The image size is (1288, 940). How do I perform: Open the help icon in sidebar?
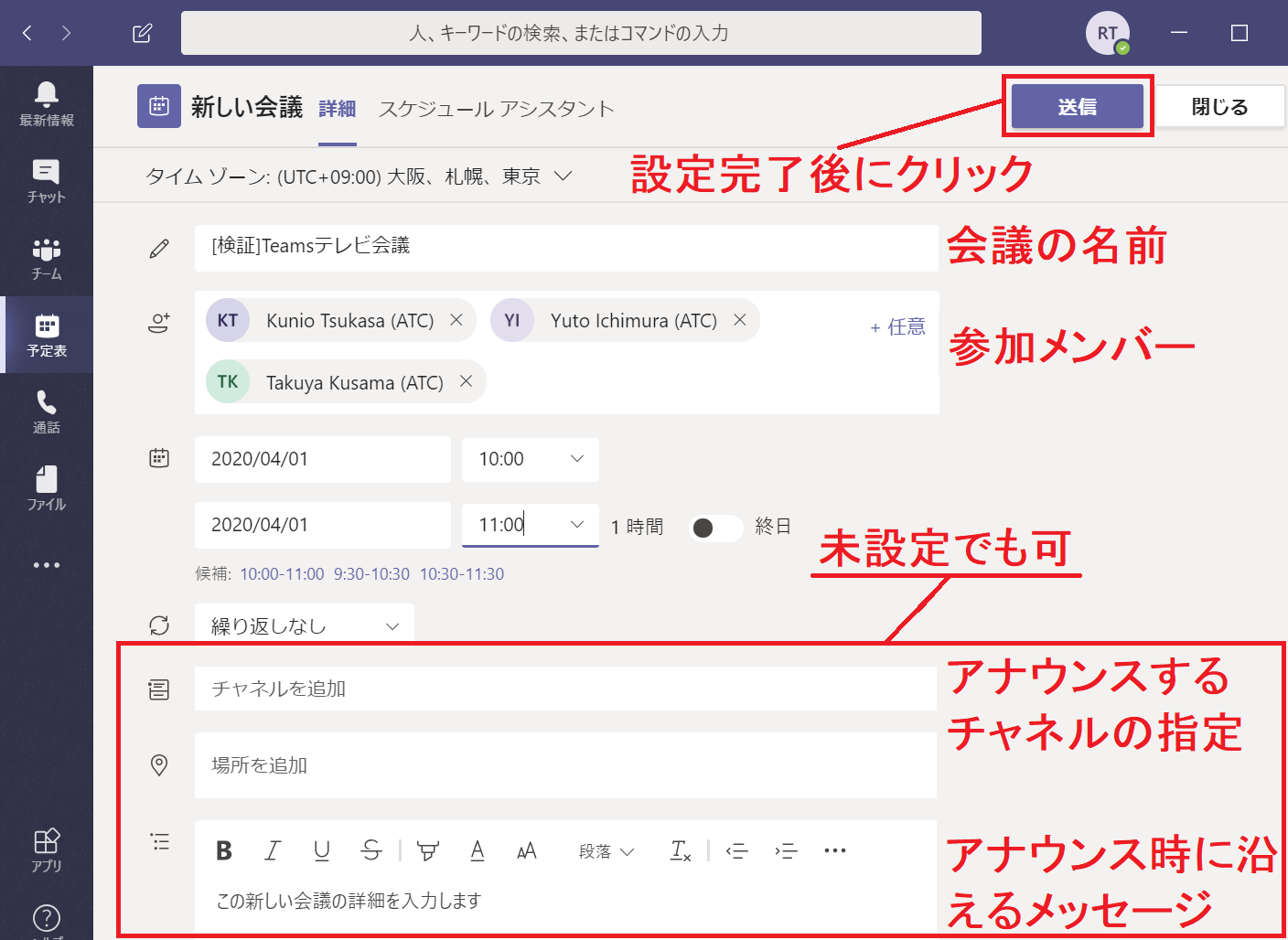pos(47,919)
